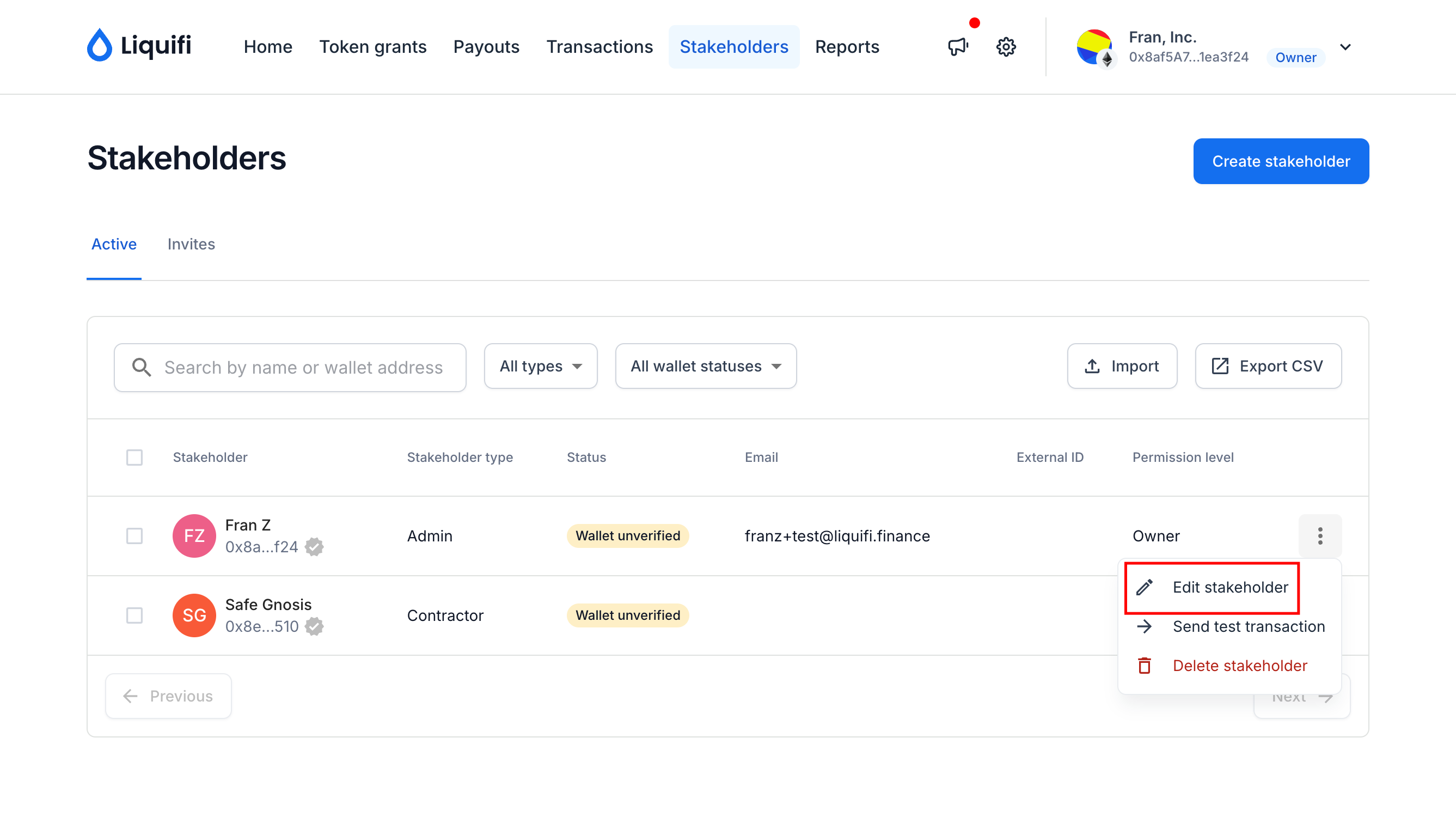Click the search magnifier icon
This screenshot has height=817, width=1456.
(x=142, y=368)
